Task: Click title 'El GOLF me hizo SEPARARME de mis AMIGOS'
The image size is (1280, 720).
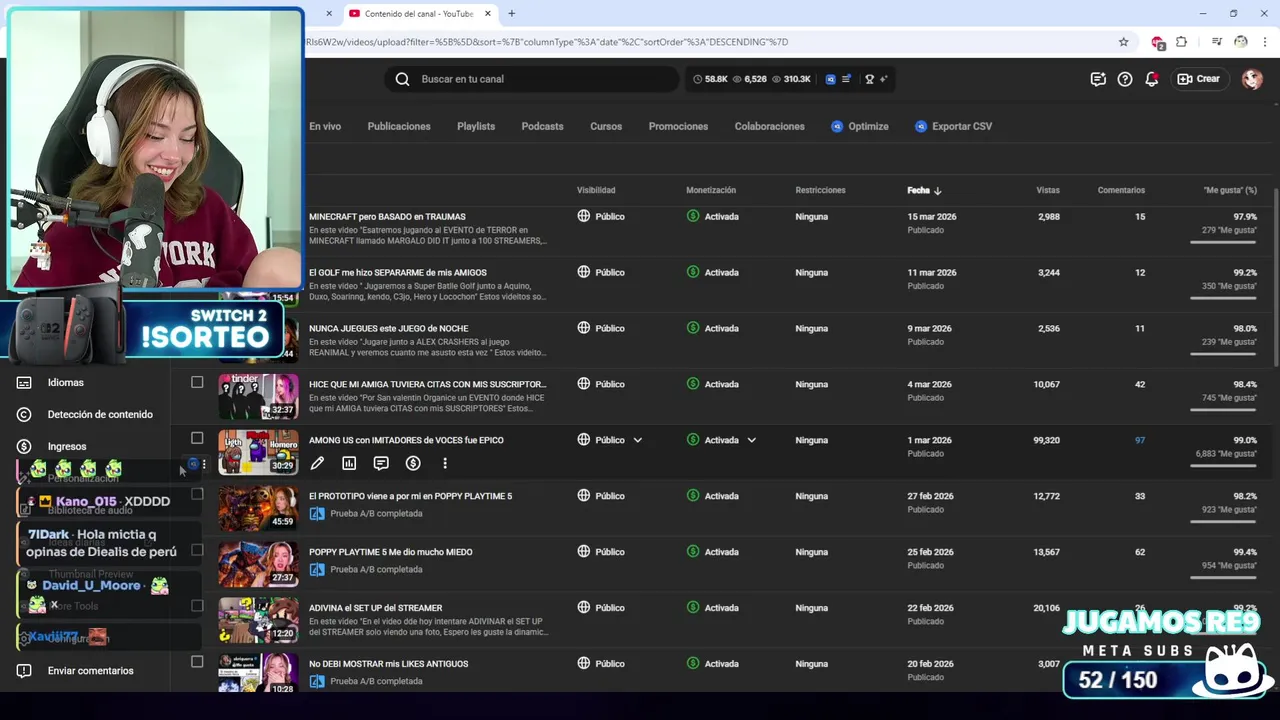Action: tap(398, 272)
